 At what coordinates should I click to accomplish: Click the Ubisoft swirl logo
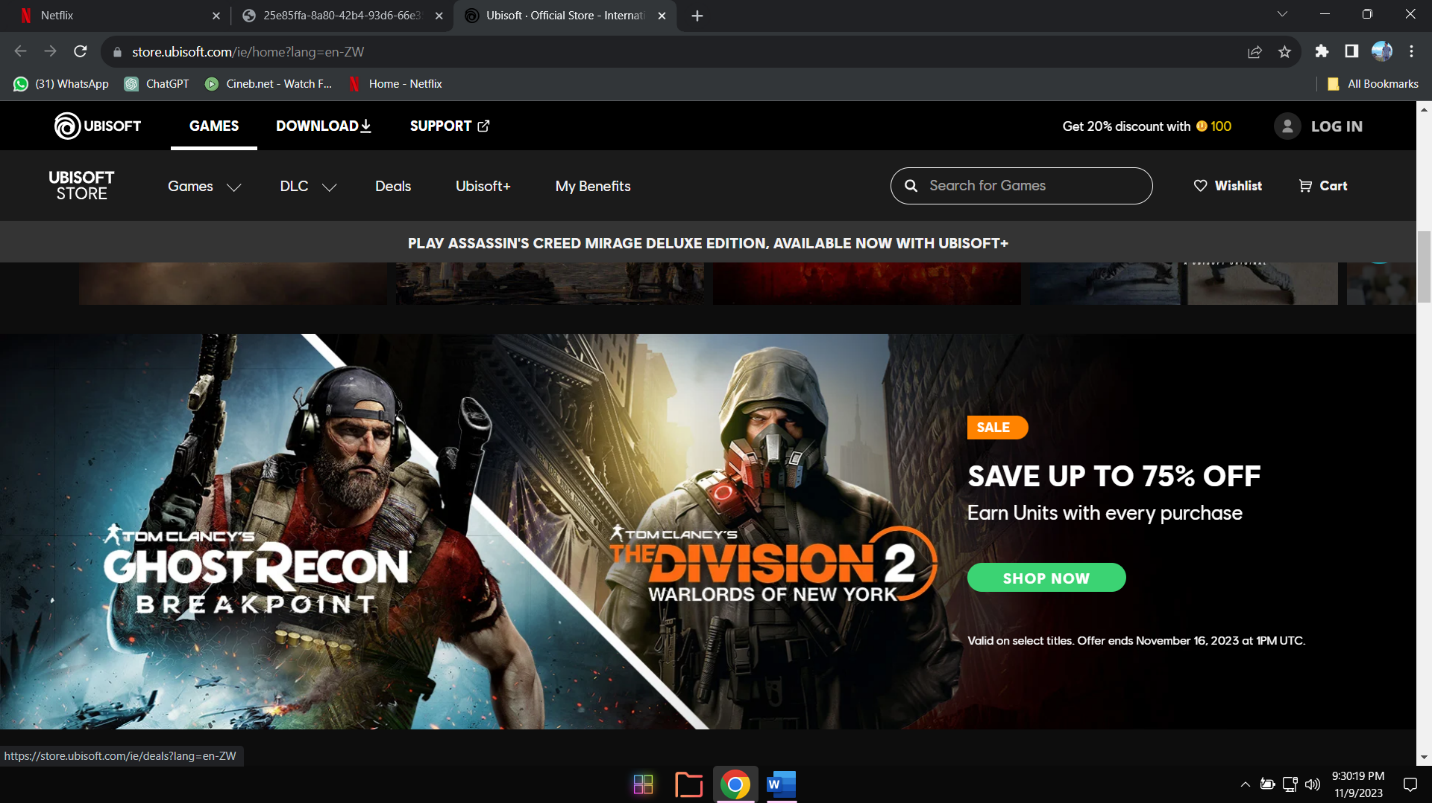coord(67,126)
